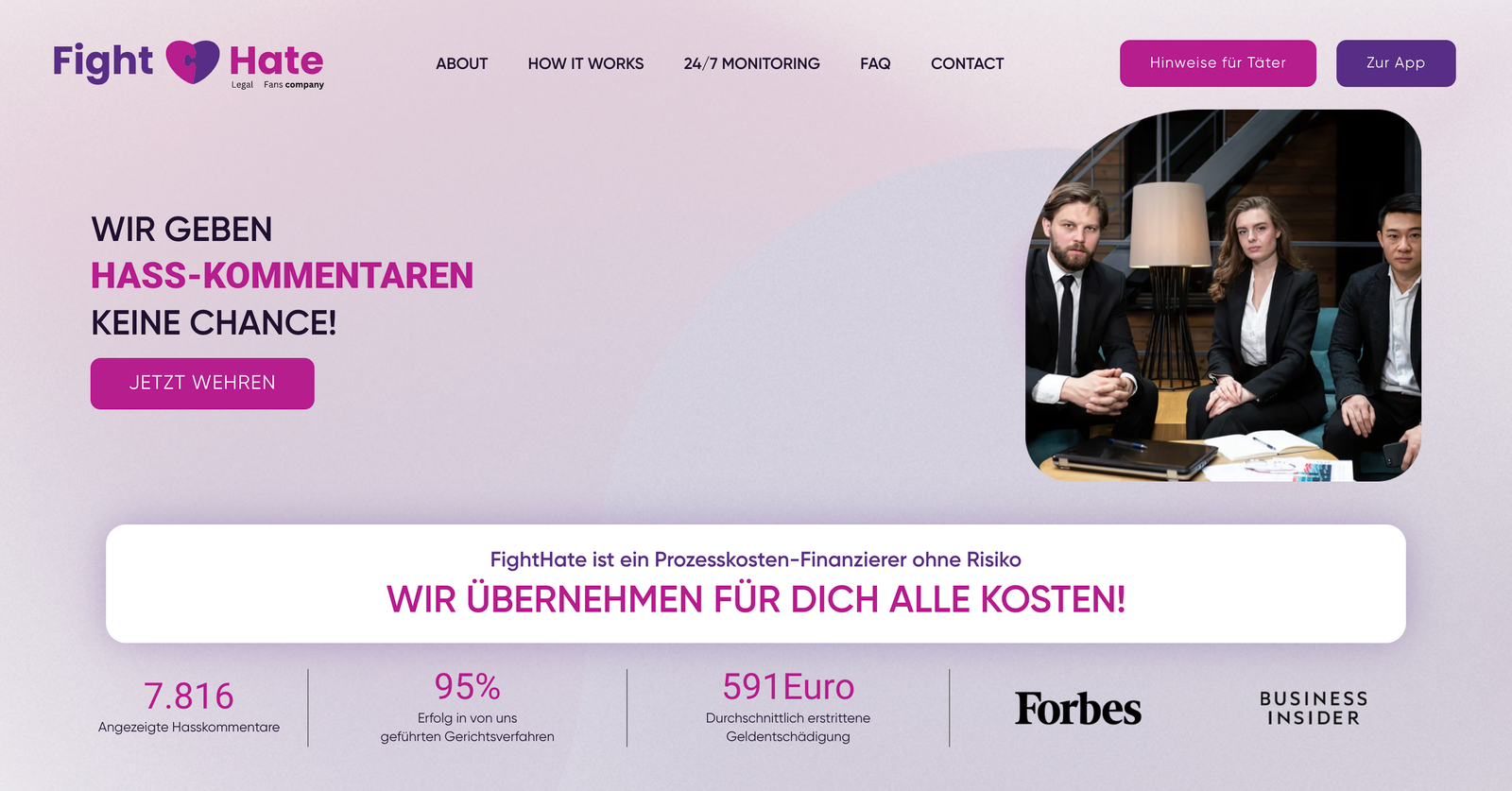Click the lawyers team photo

click(1224, 296)
